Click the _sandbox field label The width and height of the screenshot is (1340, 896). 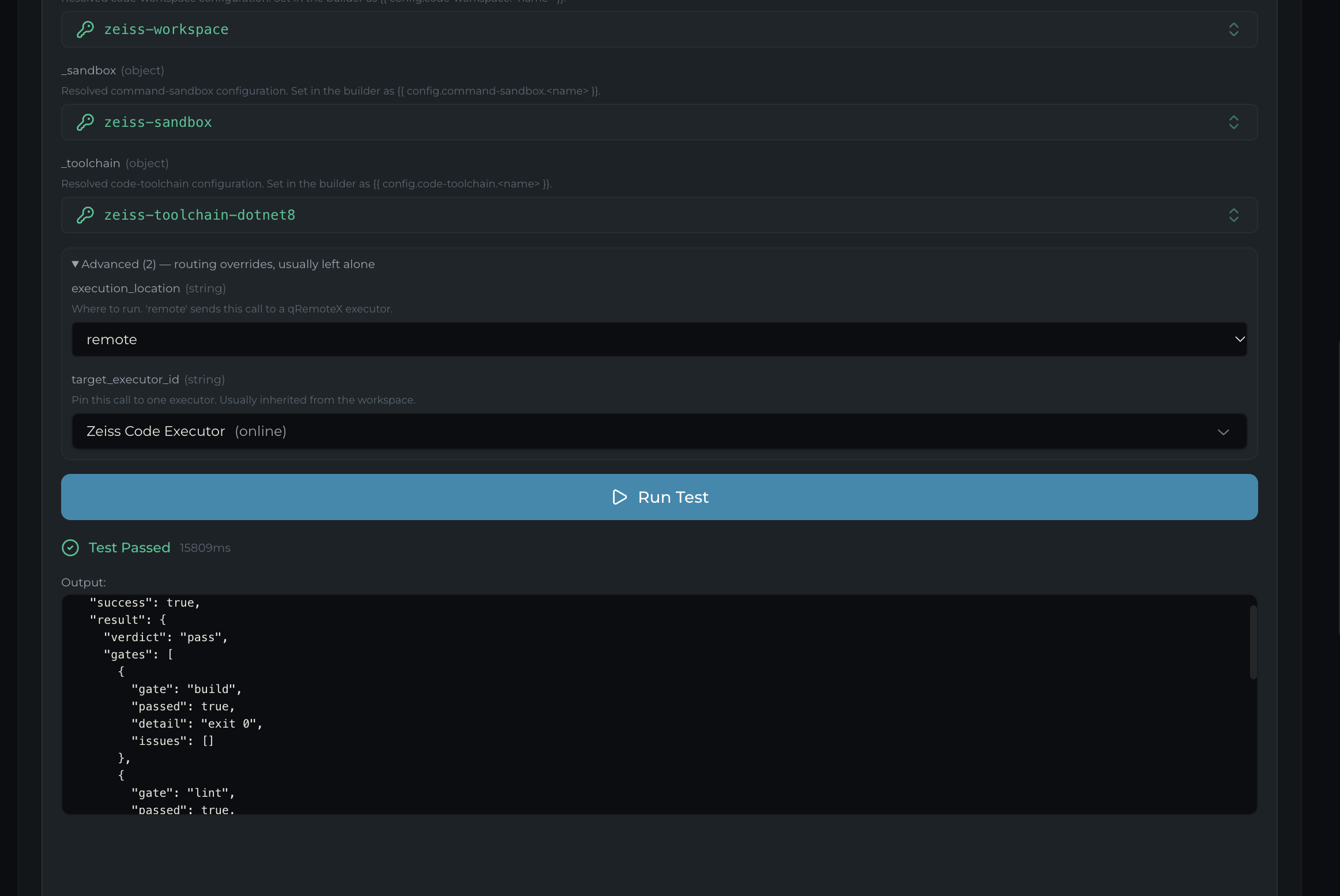click(89, 70)
